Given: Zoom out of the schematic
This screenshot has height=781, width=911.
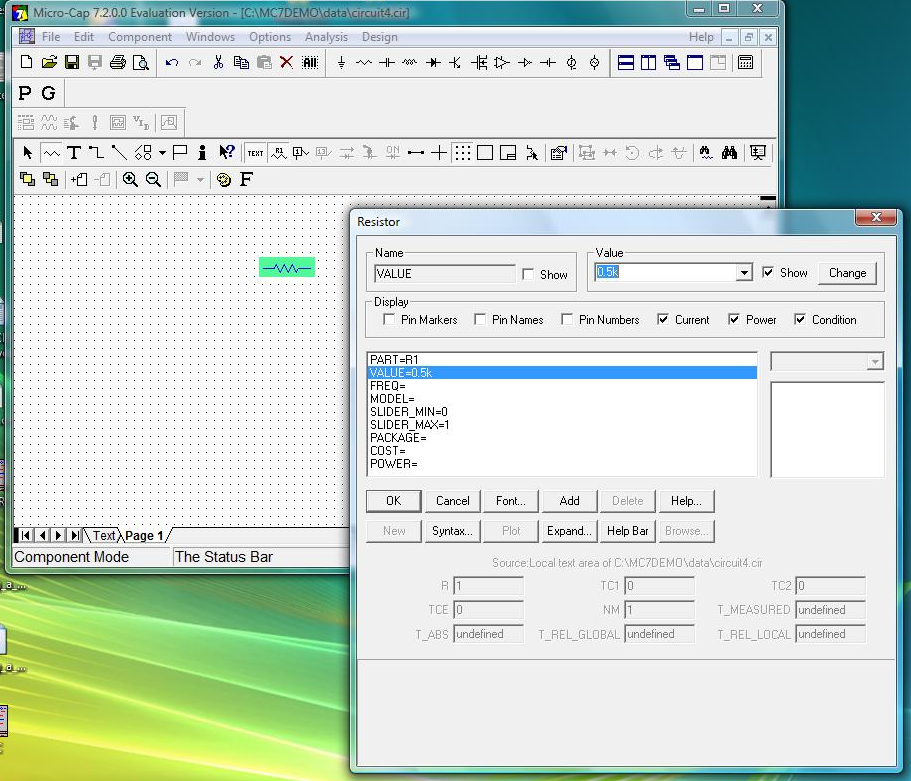Looking at the screenshot, I should (153, 180).
